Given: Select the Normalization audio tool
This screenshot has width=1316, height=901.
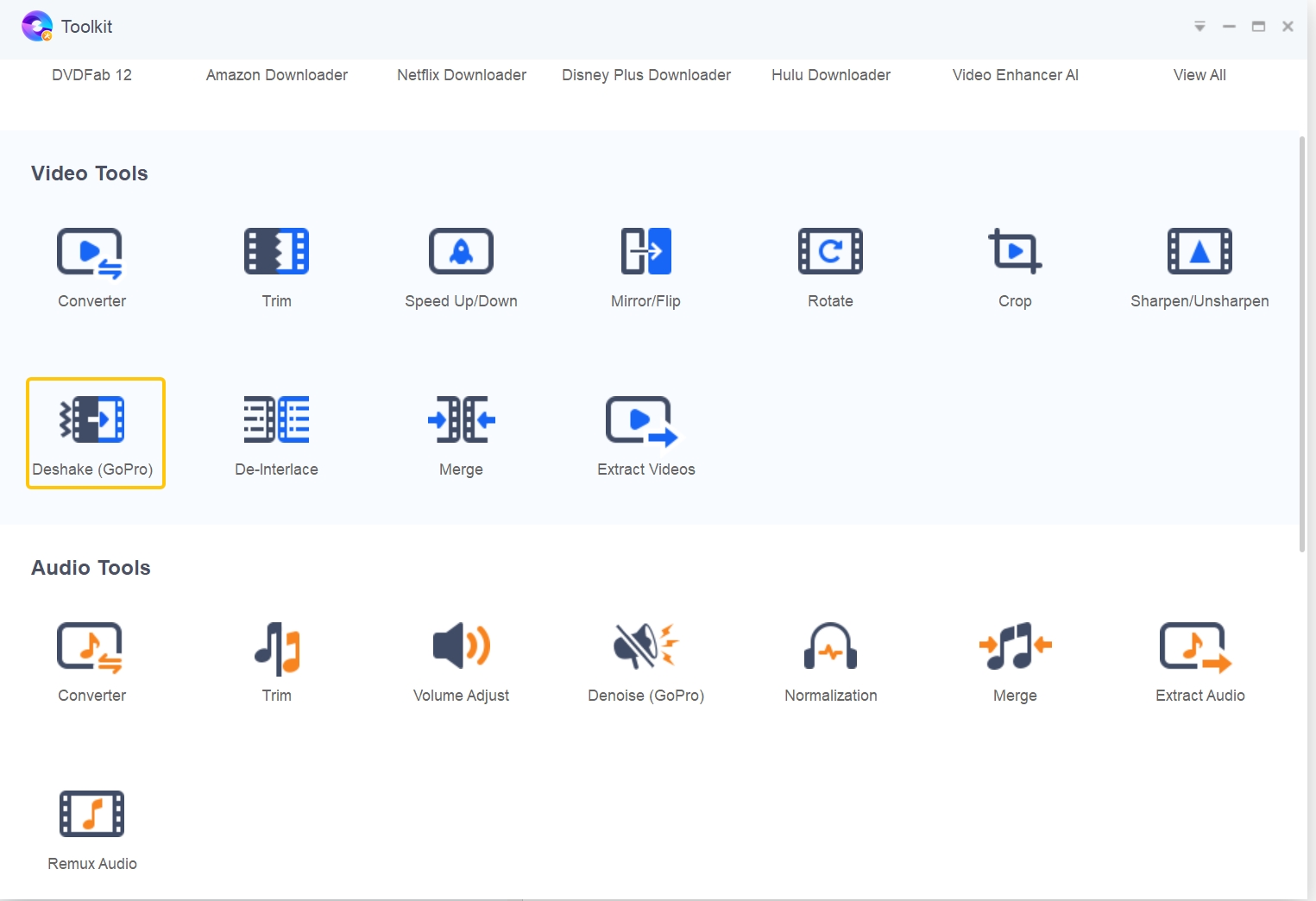Looking at the screenshot, I should point(830,660).
